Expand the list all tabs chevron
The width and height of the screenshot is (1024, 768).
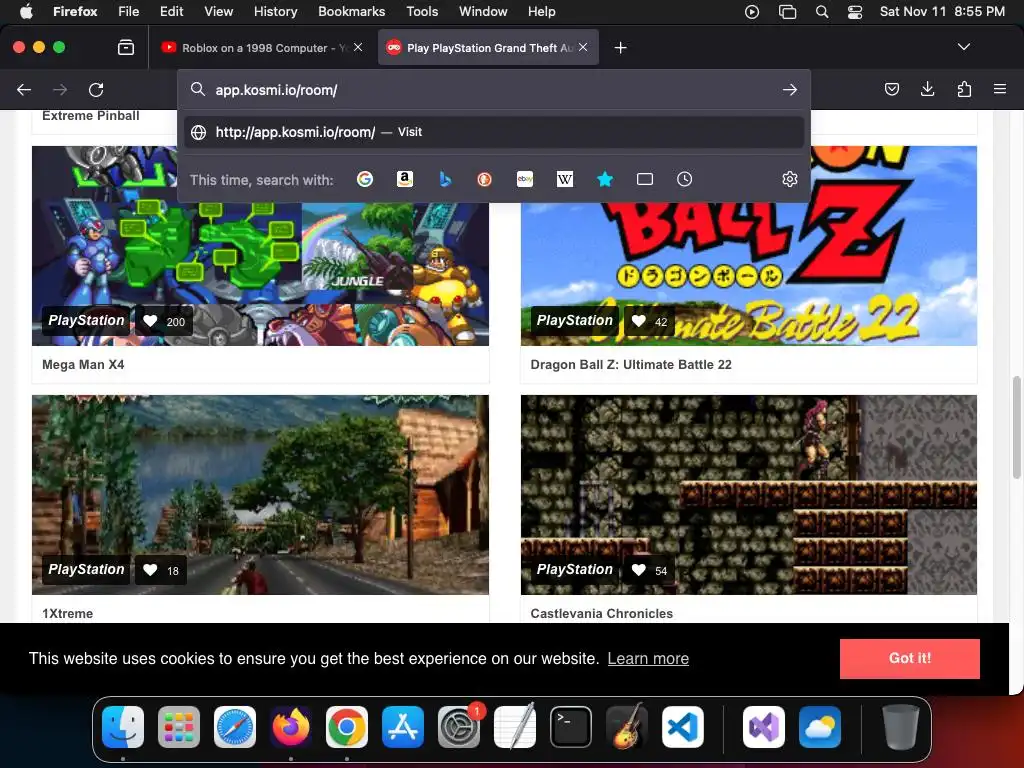(963, 47)
